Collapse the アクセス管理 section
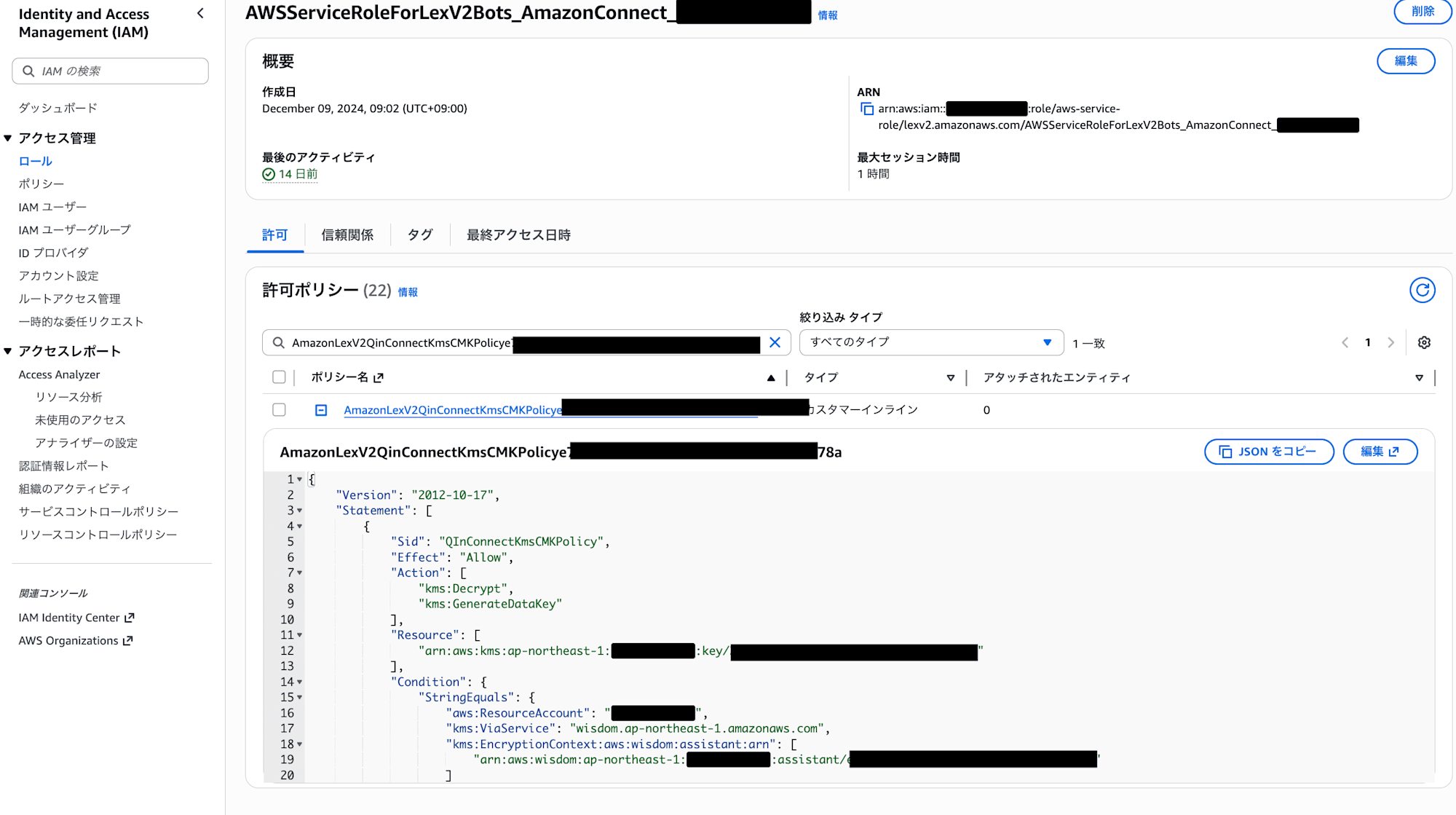This screenshot has width=1456, height=815. (x=8, y=138)
